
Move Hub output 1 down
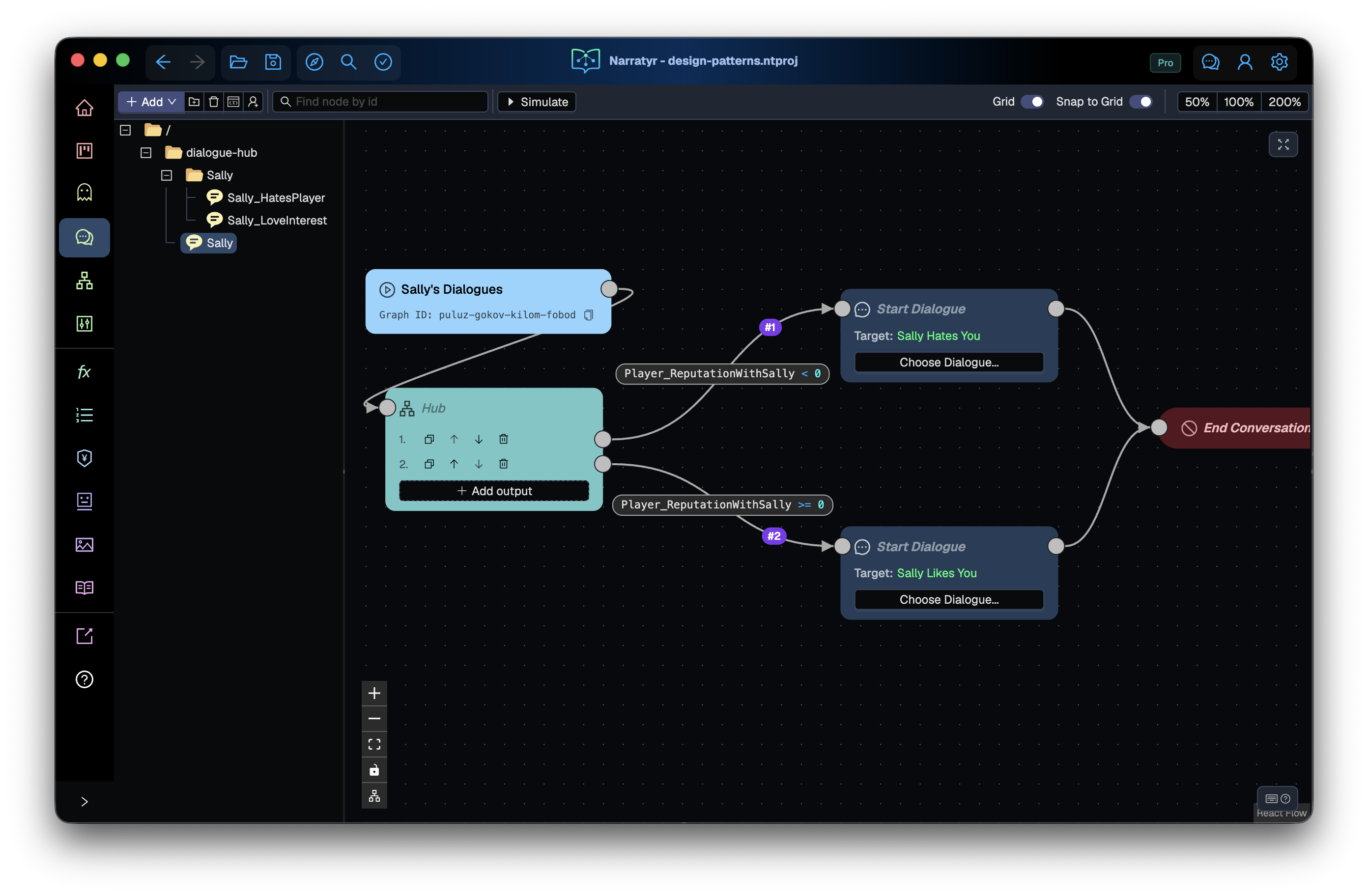(479, 439)
